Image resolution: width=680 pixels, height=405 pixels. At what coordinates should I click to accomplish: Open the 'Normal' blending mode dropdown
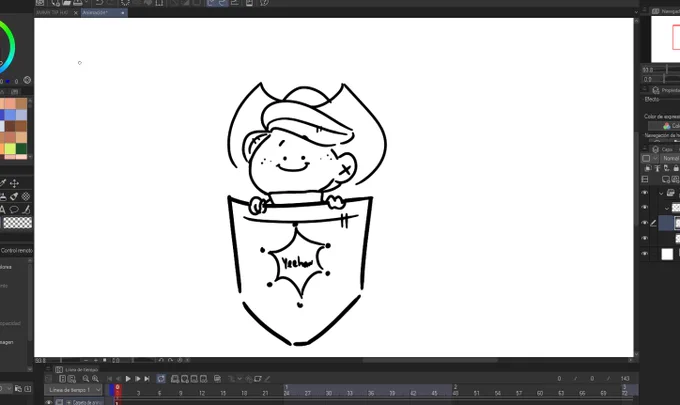670,158
